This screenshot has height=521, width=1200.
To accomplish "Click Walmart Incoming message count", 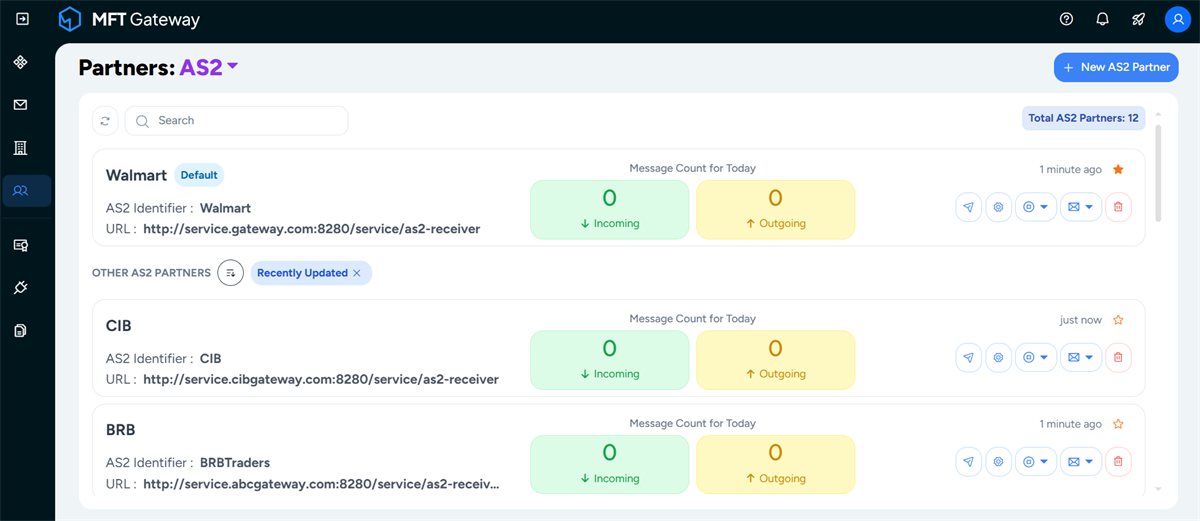I will (609, 210).
